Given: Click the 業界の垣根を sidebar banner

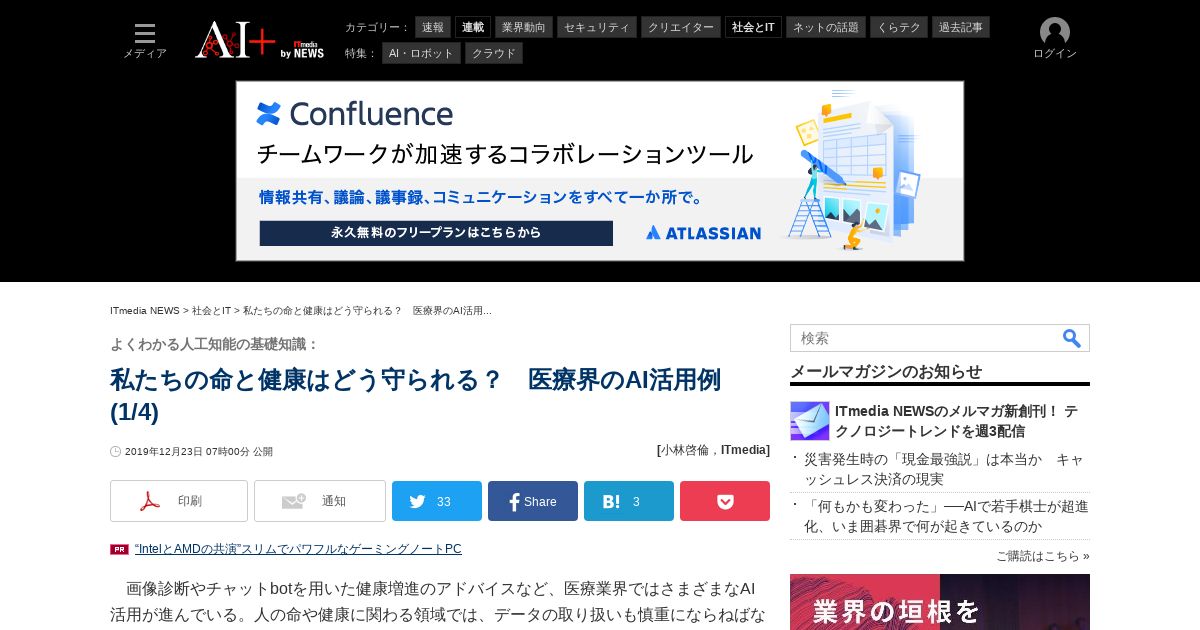Looking at the screenshot, I should [940, 602].
